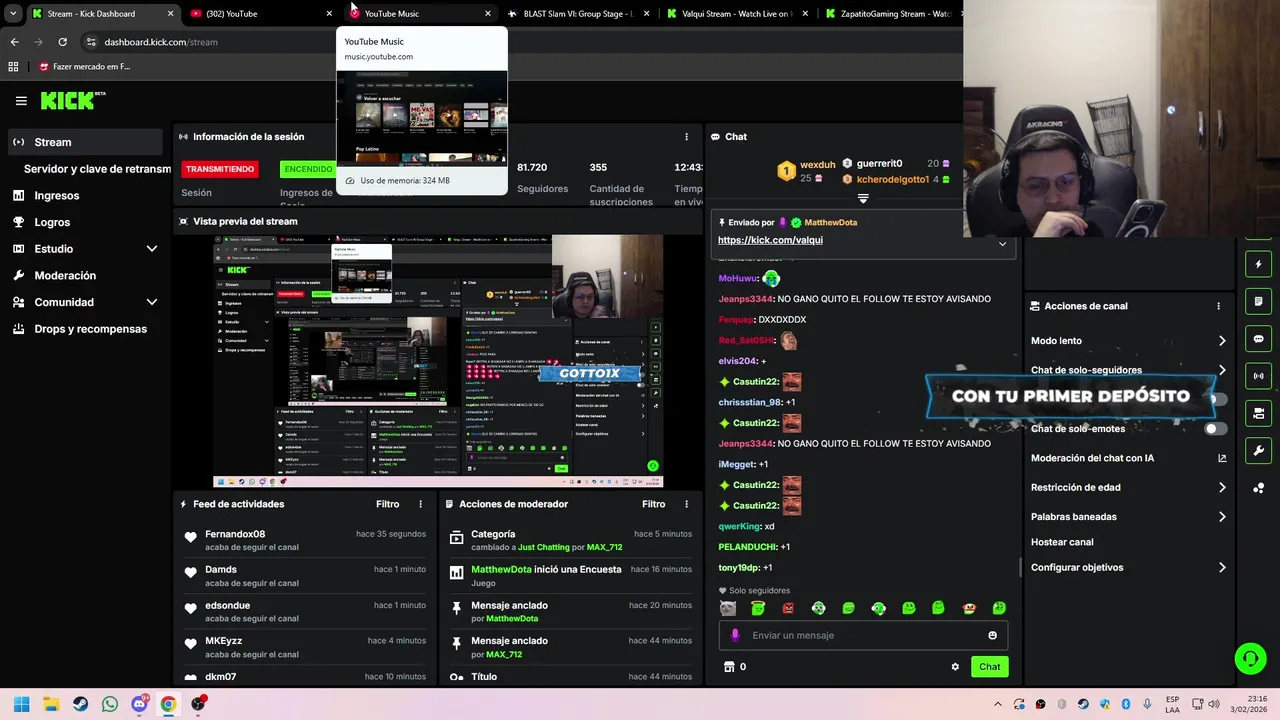Open the apps grid in bookmarks bar

(13, 67)
